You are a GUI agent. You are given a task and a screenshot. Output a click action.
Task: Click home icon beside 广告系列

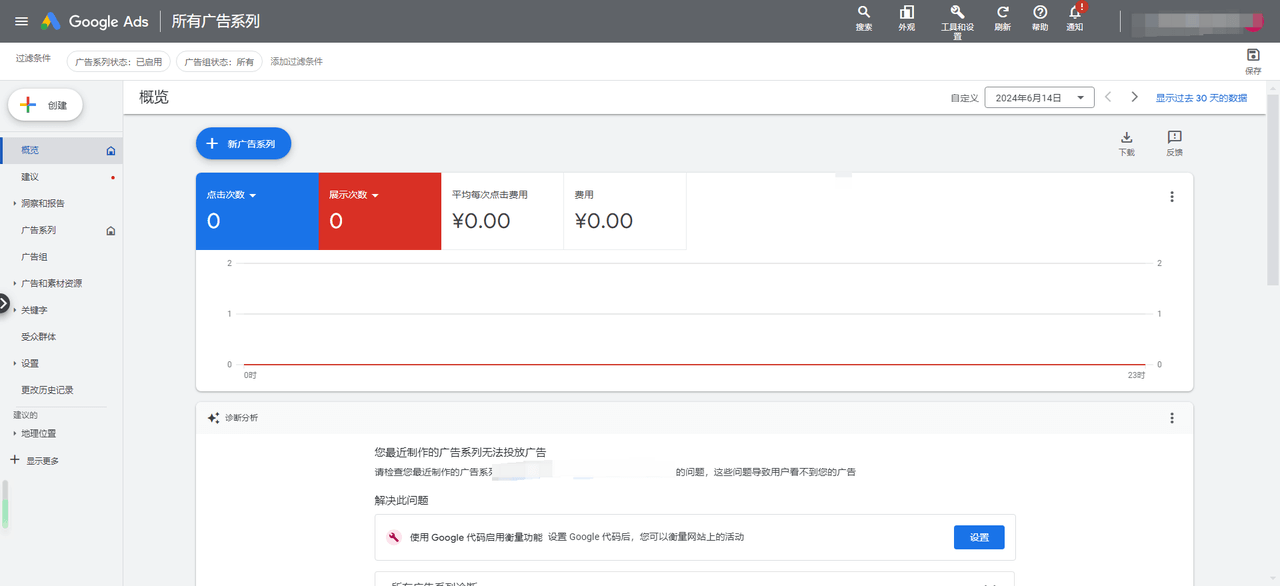111,231
